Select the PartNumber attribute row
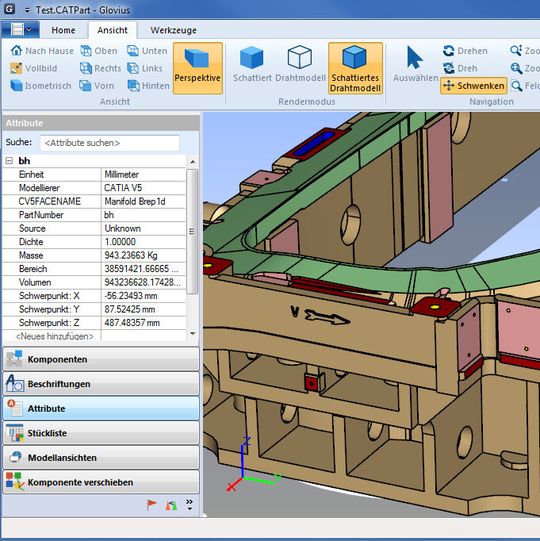This screenshot has width=540, height=541. pyautogui.click(x=94, y=215)
